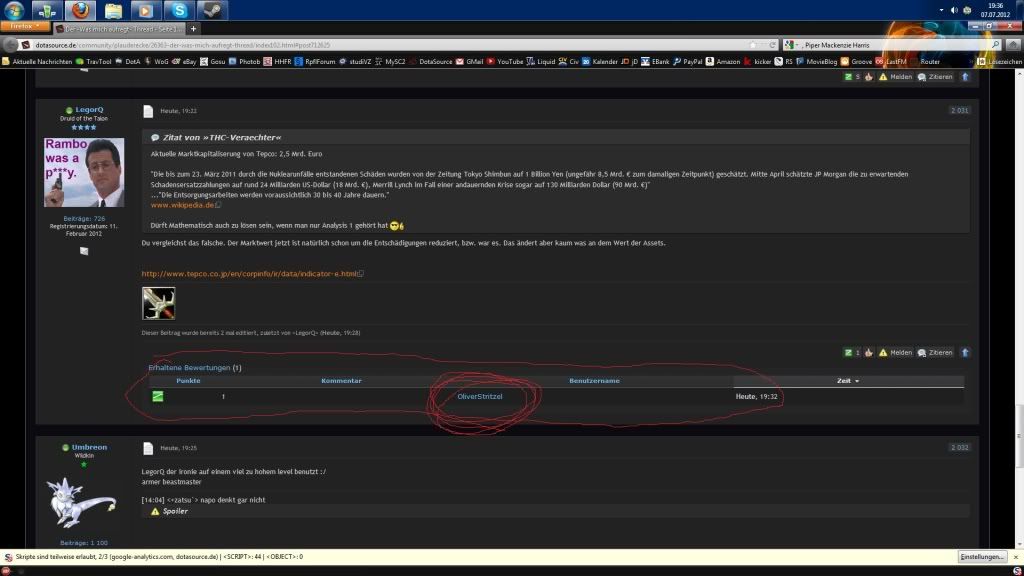1024x576 pixels.
Task: Open the kicker bookmark
Action: (x=758, y=61)
